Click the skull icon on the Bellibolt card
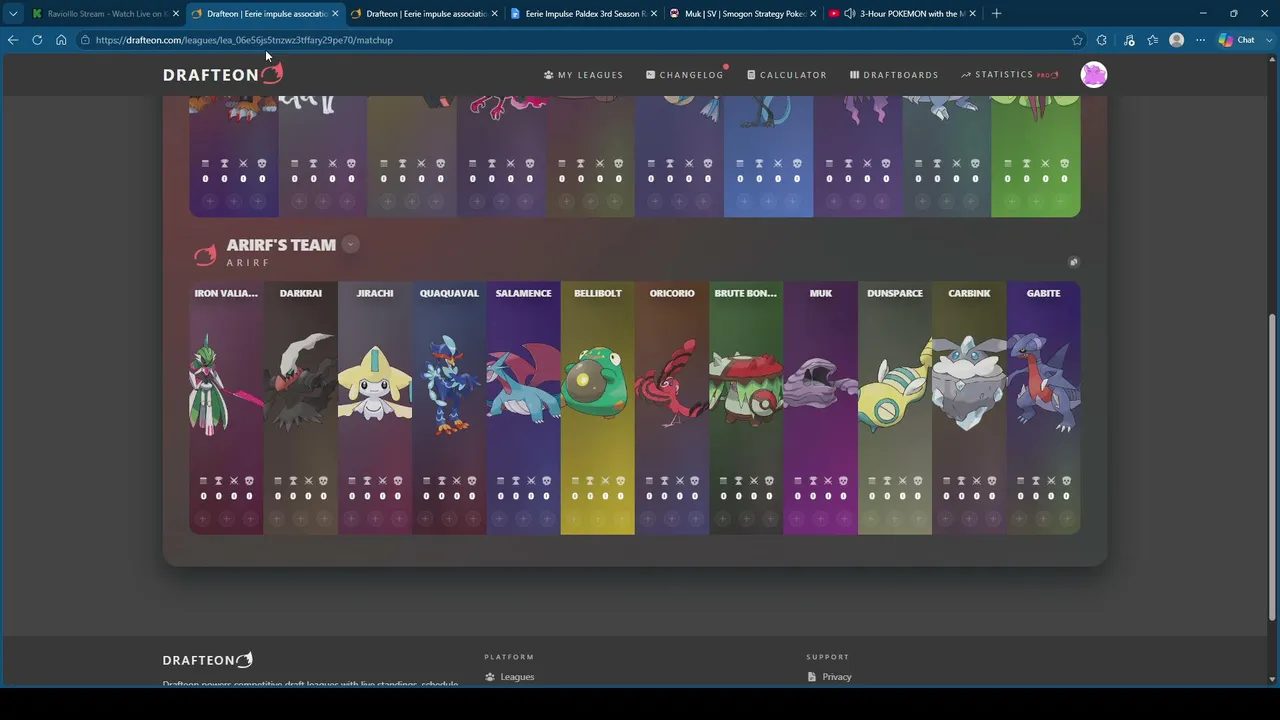The image size is (1280, 720). pos(620,481)
